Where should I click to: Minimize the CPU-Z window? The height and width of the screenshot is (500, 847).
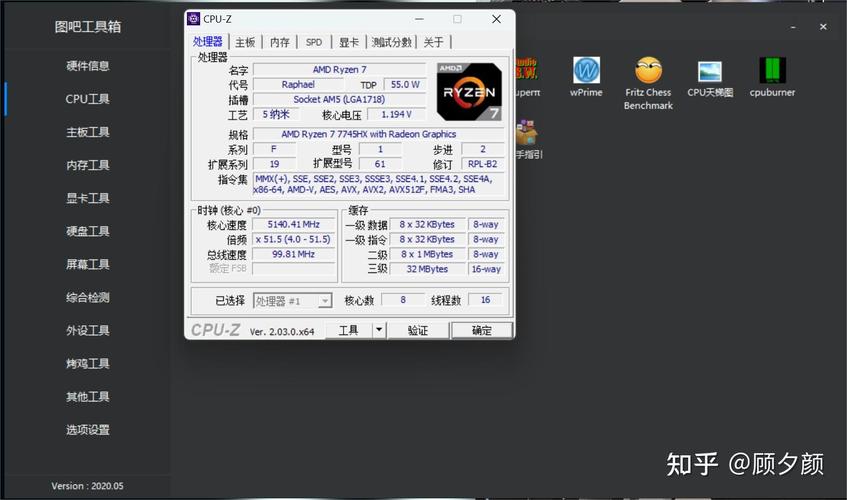(x=420, y=19)
